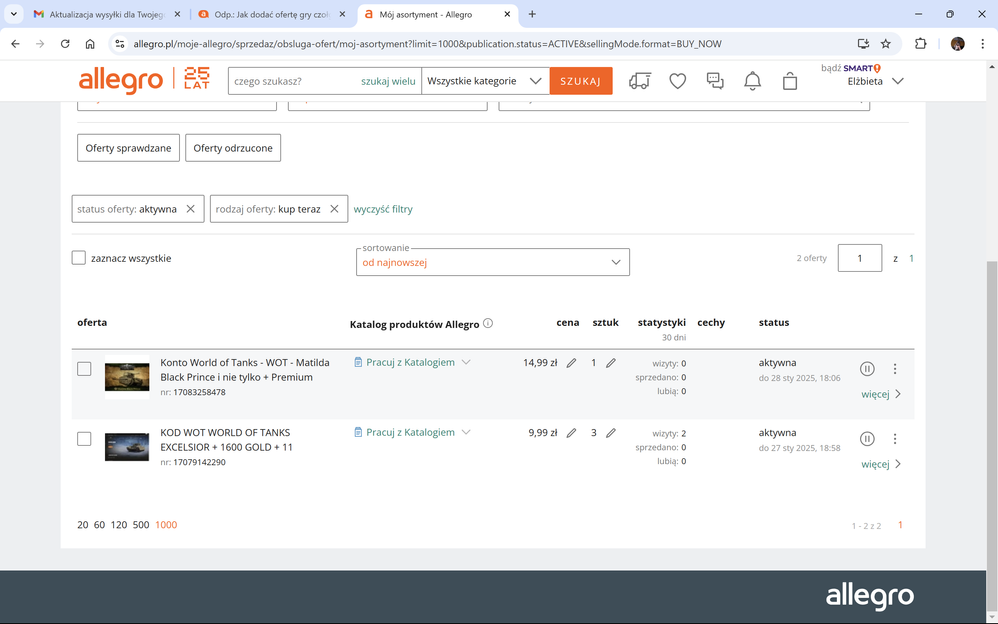The height and width of the screenshot is (624, 998).
Task: Open Chrome profile avatar
Action: tap(957, 44)
